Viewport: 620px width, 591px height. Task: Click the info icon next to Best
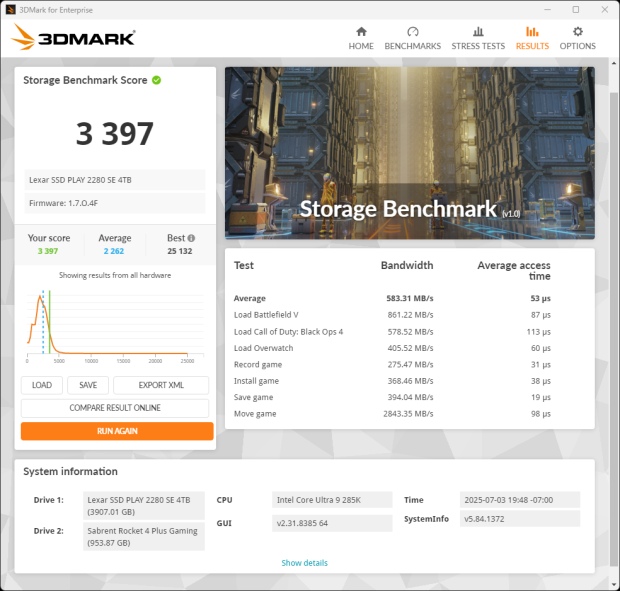point(191,238)
